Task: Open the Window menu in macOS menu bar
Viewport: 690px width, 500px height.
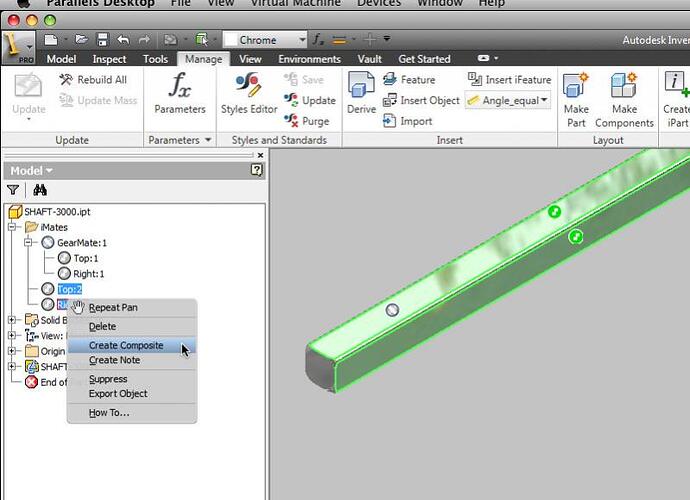Action: coord(440,3)
